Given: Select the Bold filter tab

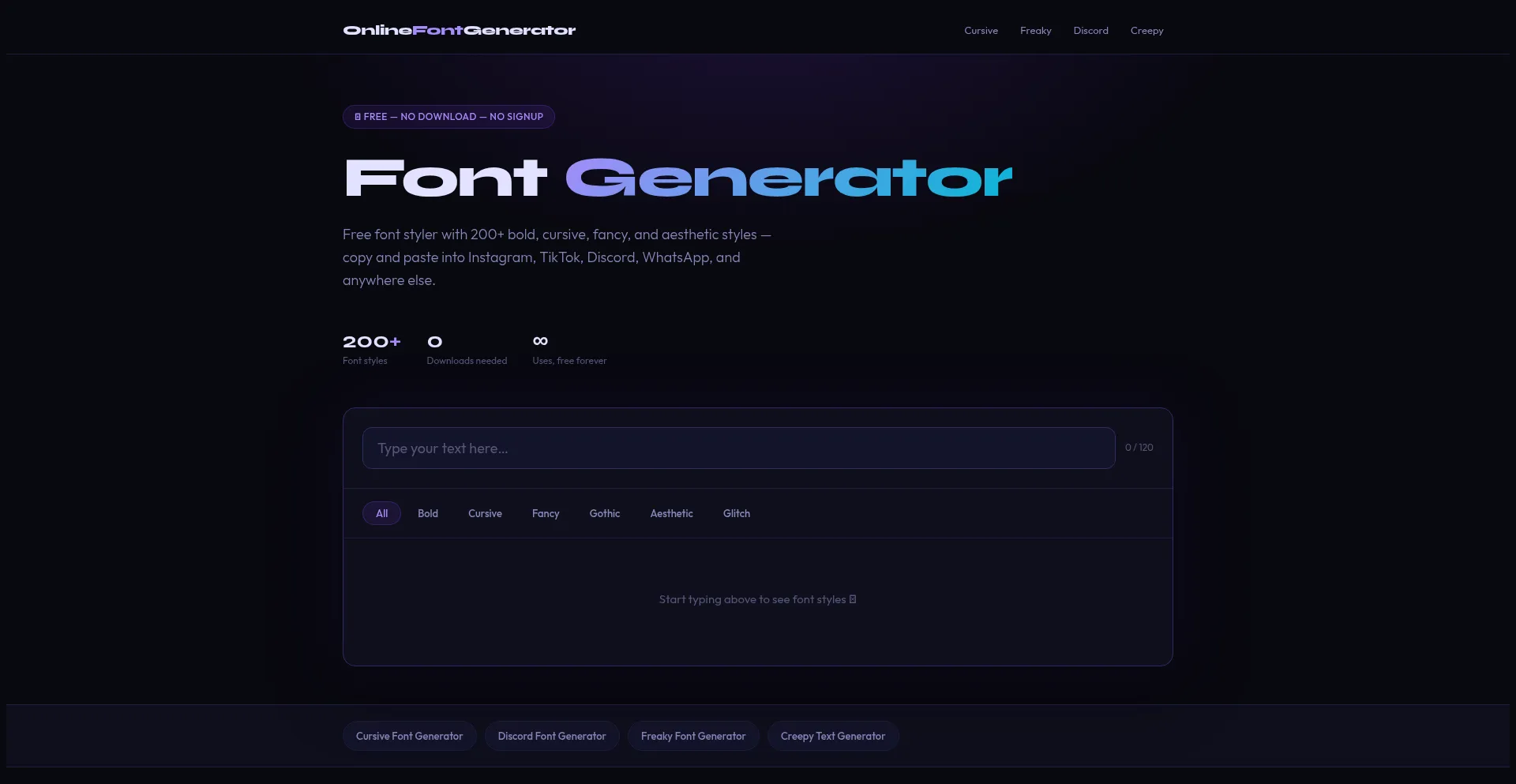Looking at the screenshot, I should (x=427, y=513).
